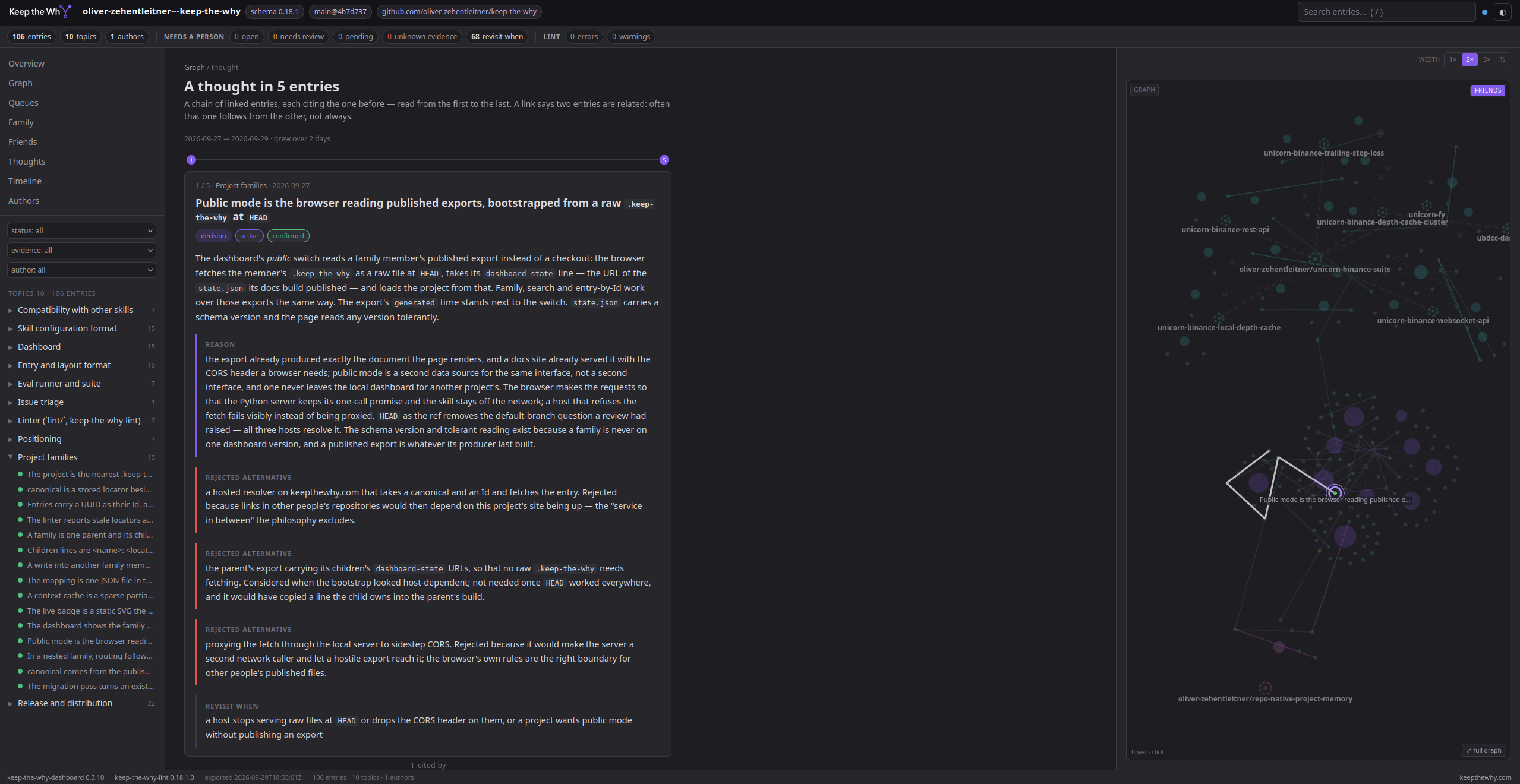The image size is (1520, 784).
Task: Click the unicorn-binance-websocket-api graph node
Action: pos(1433,311)
